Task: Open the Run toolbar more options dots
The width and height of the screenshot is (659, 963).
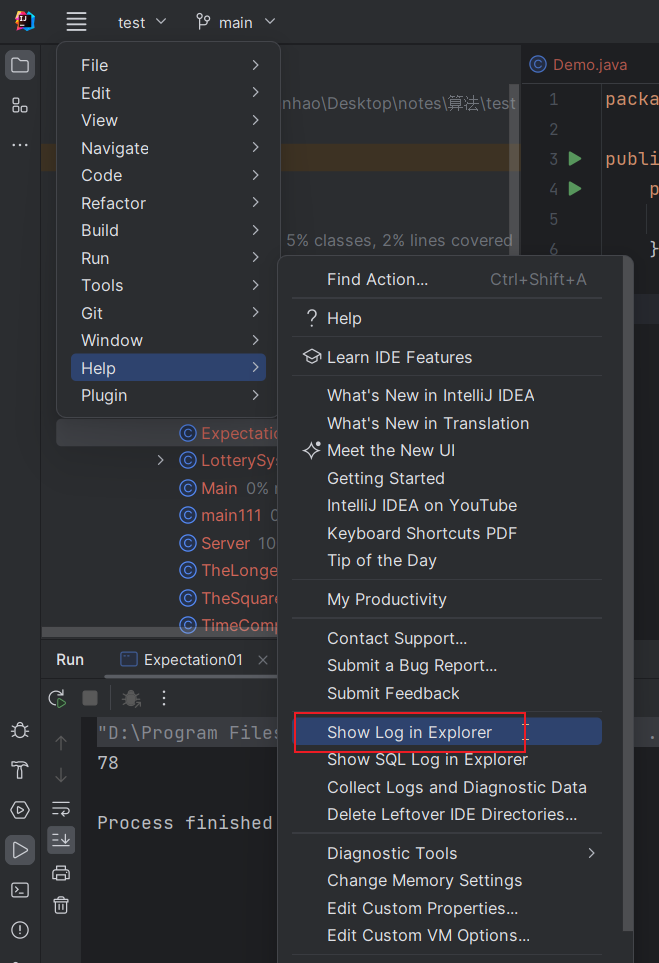Action: tap(163, 698)
